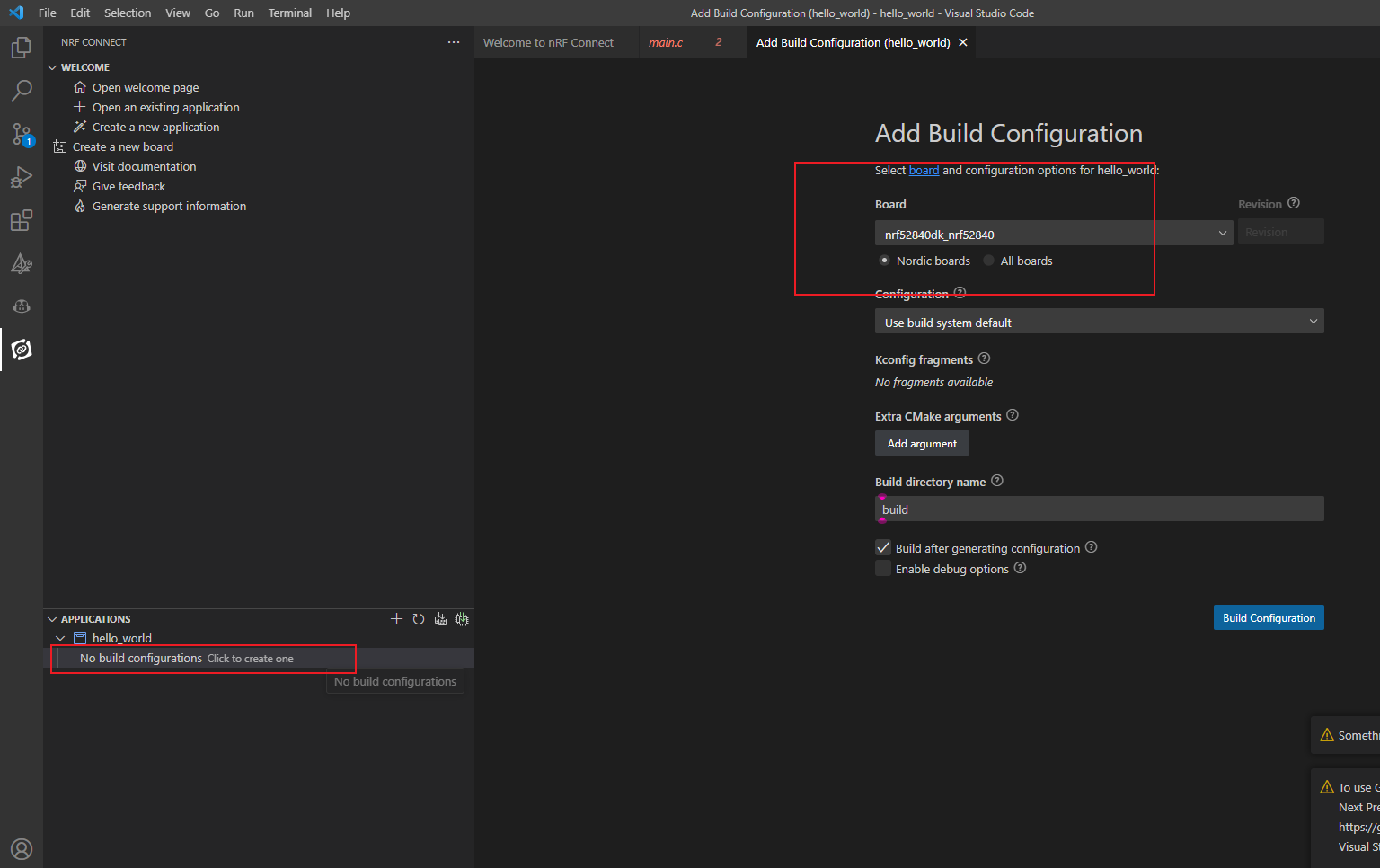This screenshot has height=868, width=1380.
Task: Enable debug options checkbox
Action: [x=883, y=569]
